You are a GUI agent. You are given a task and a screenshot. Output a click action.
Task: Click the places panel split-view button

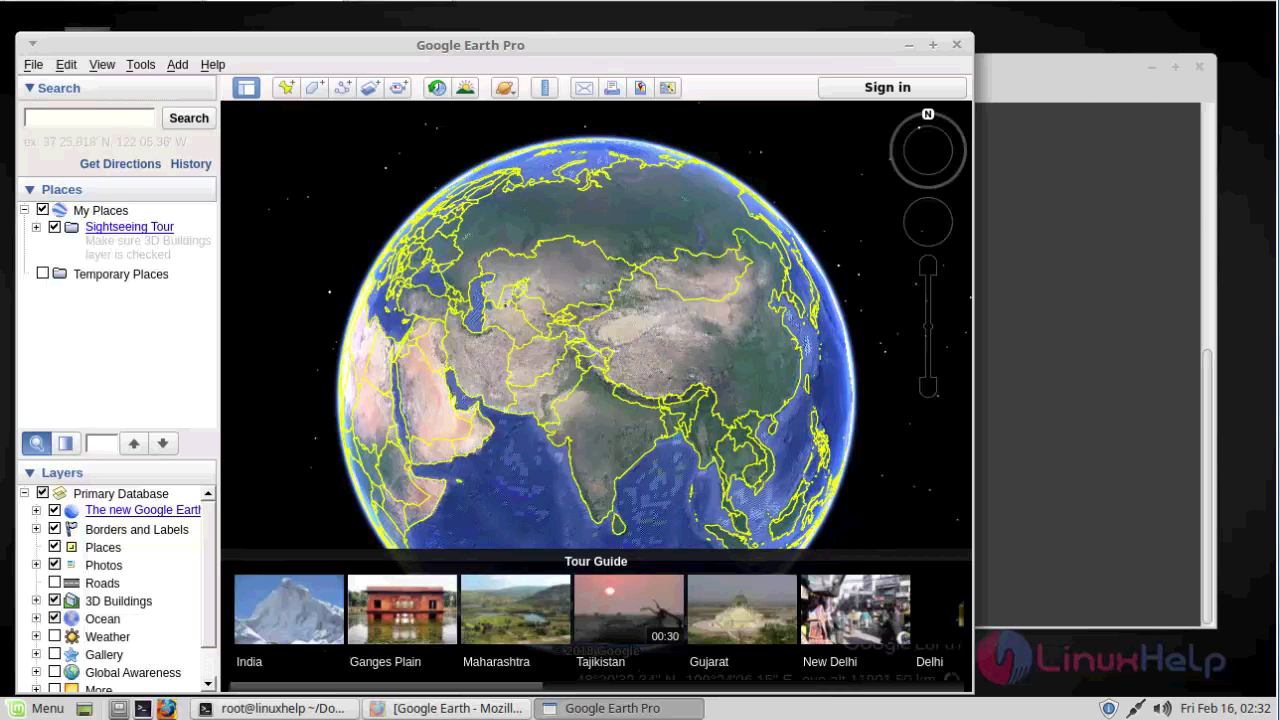65,443
